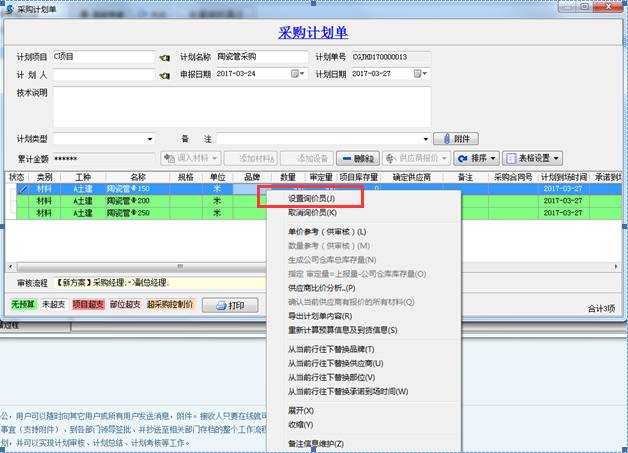Viewport: 628px width, 453px height.
Task: Select the 陶瓷管Φ200 material row
Action: [x=128, y=200]
